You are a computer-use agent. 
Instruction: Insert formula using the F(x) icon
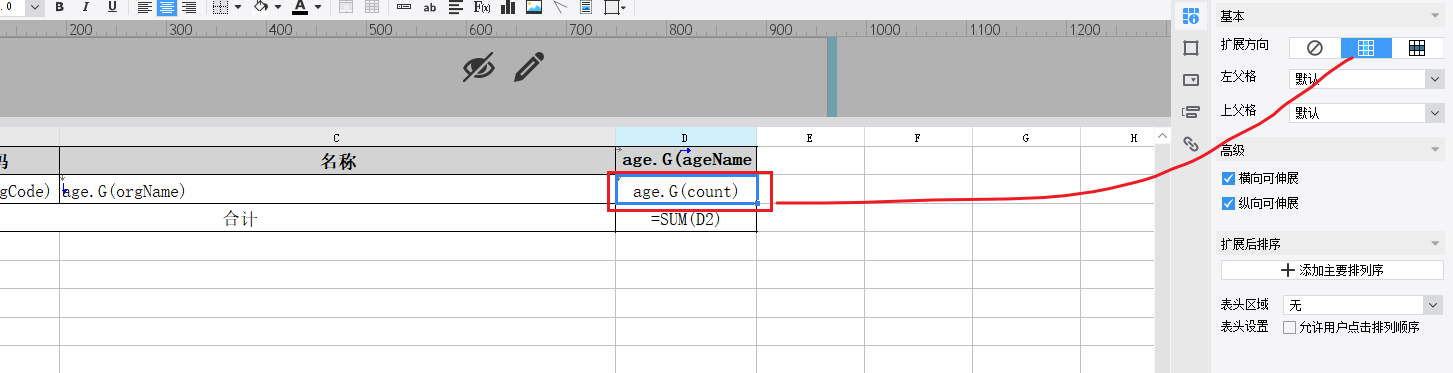(x=482, y=7)
